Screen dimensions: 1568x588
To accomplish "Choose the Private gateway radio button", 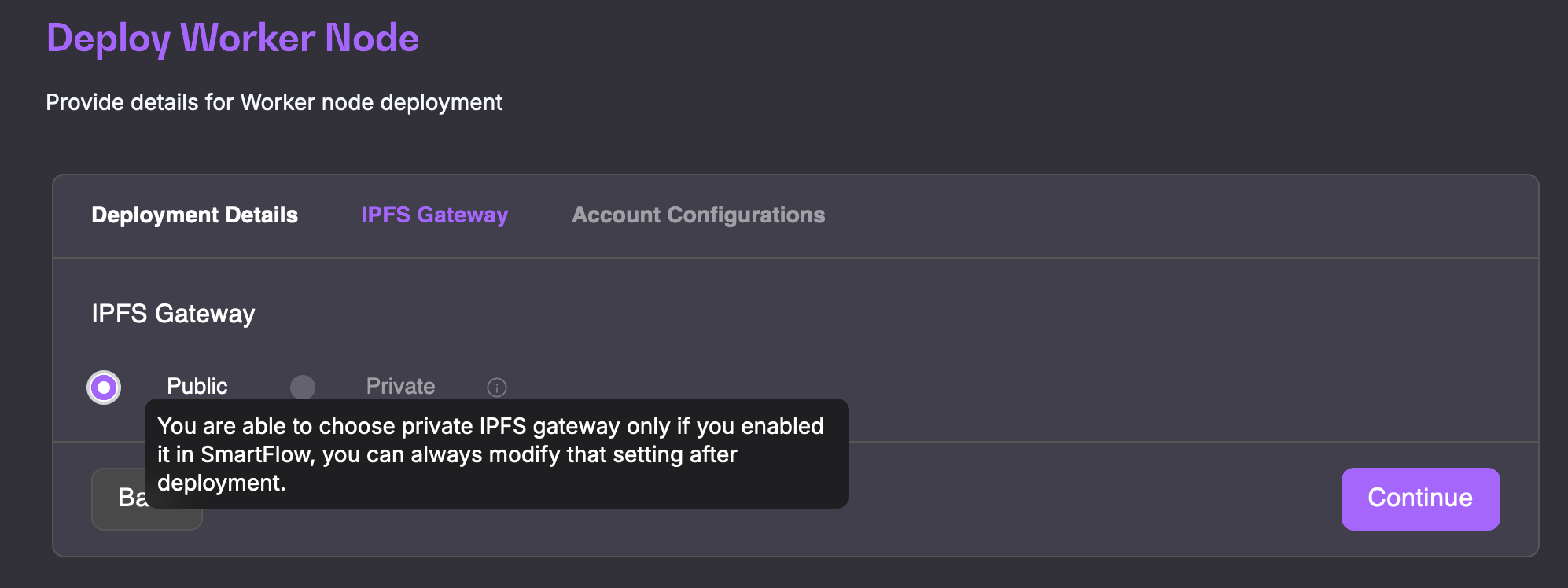I will point(303,387).
